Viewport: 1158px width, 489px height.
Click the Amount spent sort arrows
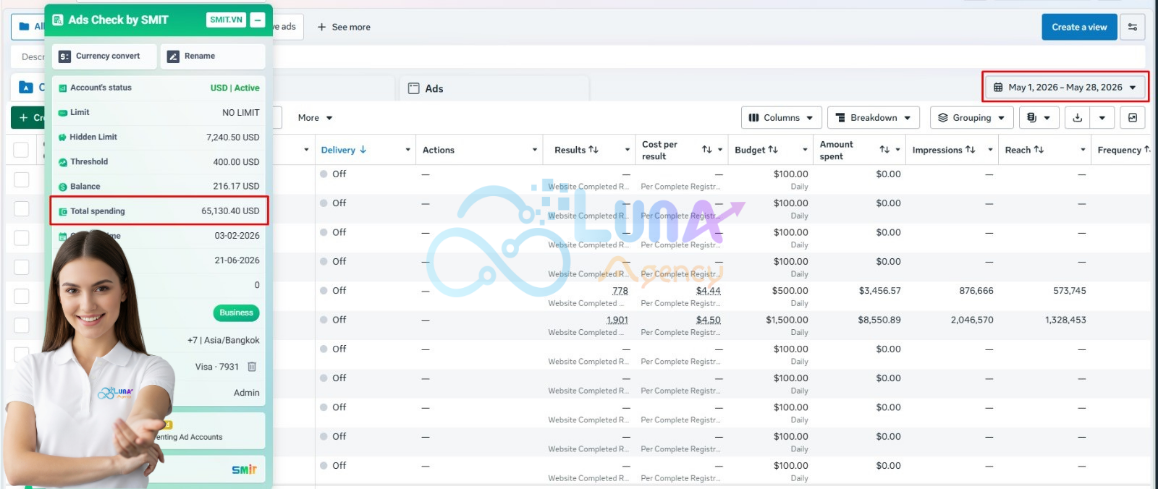point(884,150)
